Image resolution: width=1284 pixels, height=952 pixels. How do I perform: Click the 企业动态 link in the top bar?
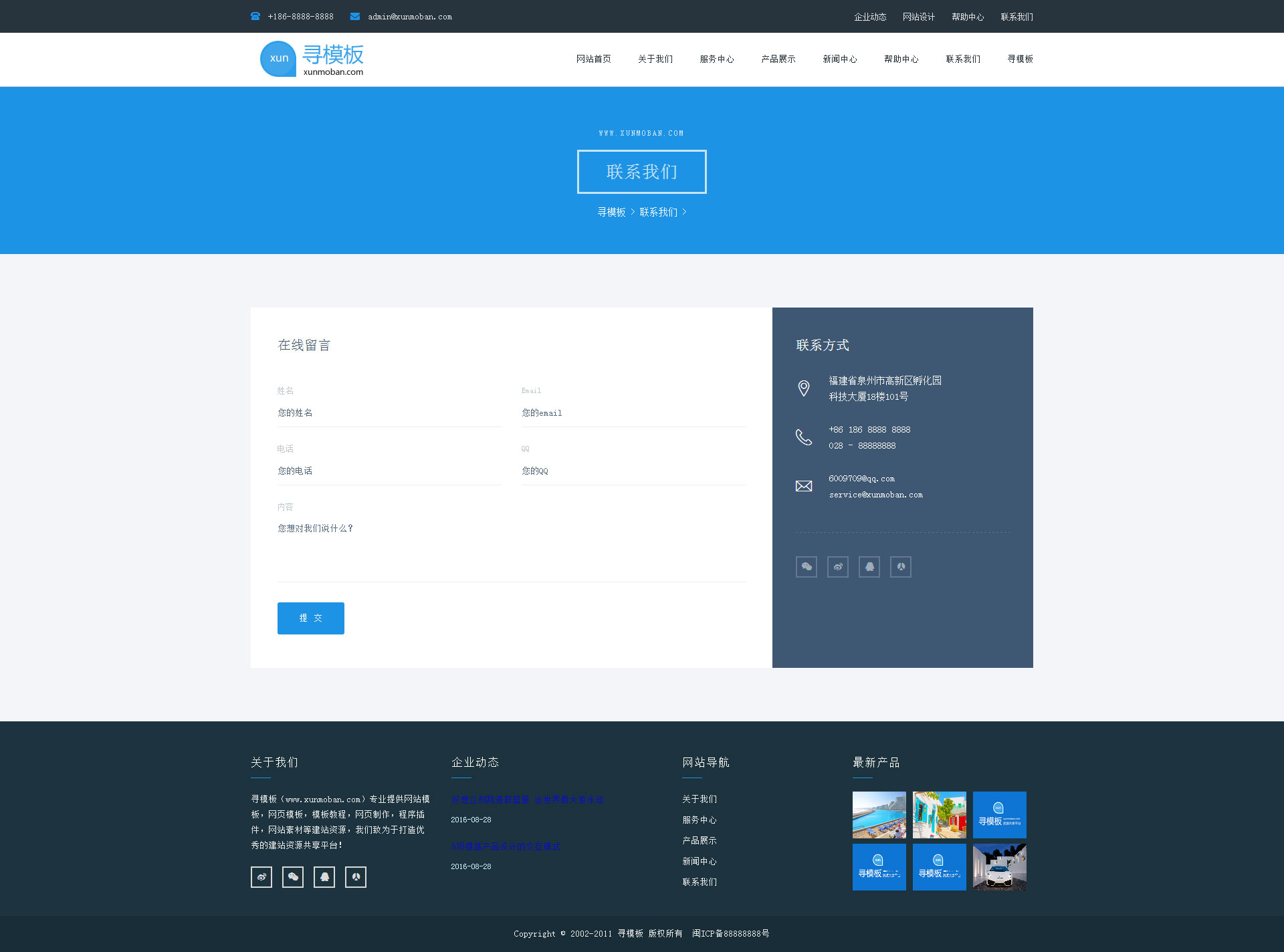point(870,17)
